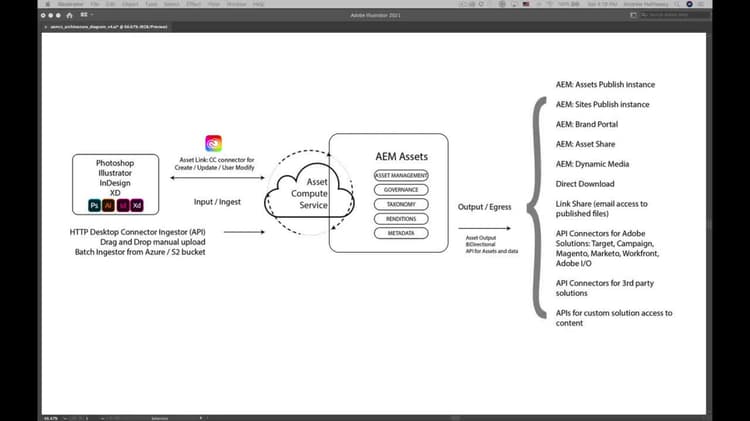Open the Type menu
The width and height of the screenshot is (750, 421).
(151, 4)
